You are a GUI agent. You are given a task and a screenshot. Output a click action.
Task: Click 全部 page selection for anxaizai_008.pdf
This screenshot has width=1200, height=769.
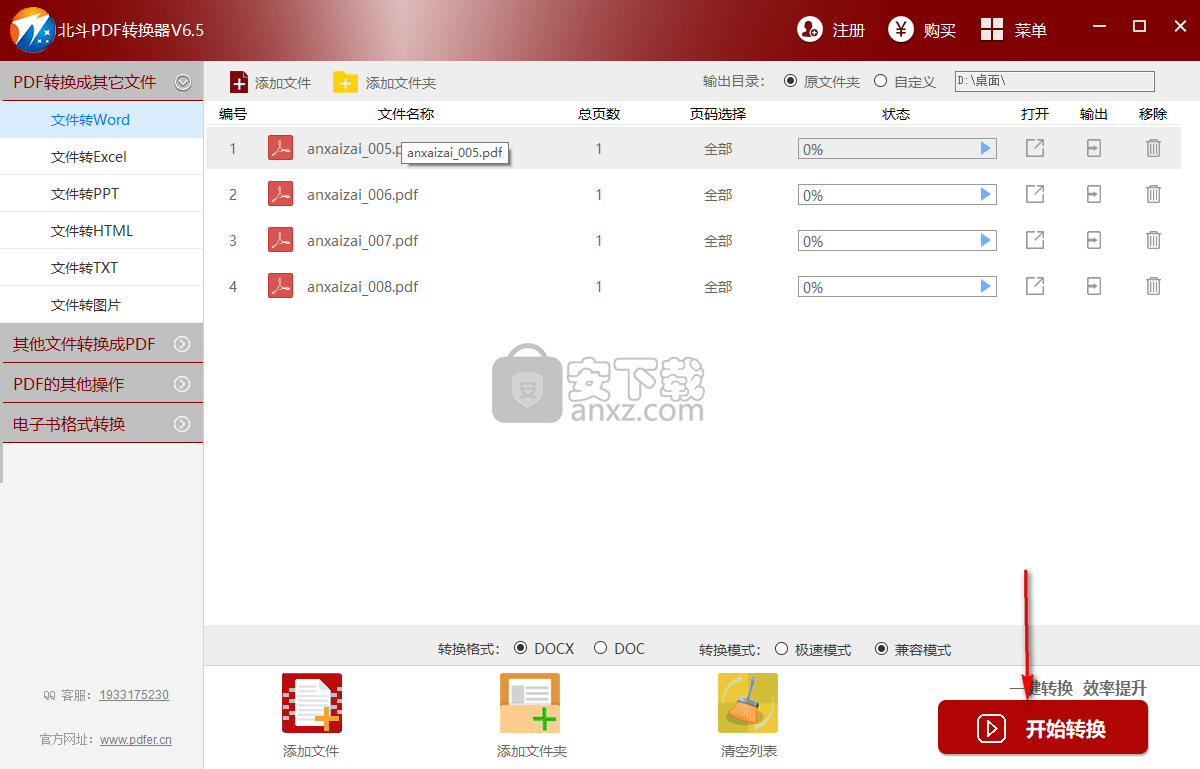pos(718,287)
